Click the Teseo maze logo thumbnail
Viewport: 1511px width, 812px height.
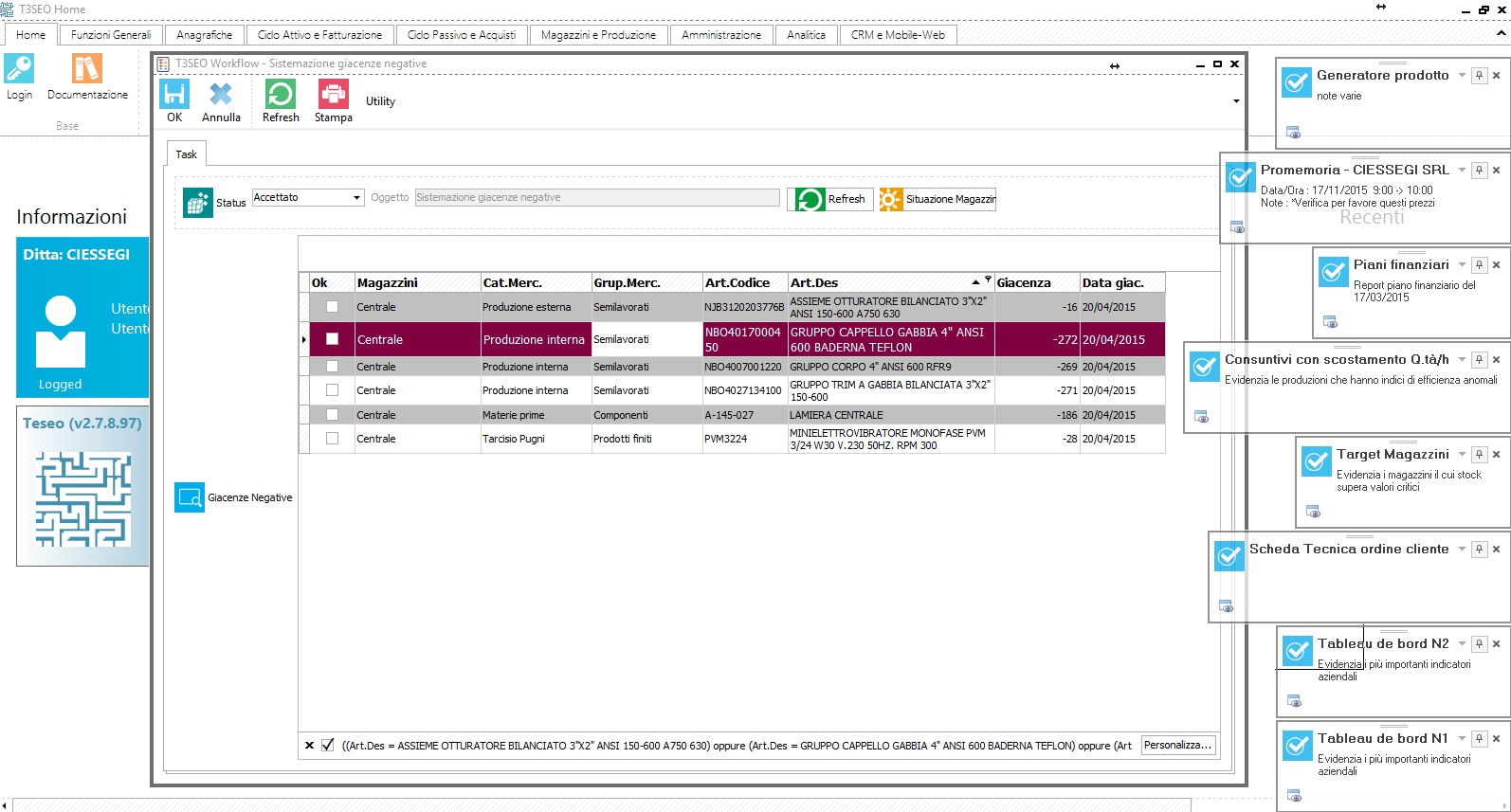pos(83,499)
